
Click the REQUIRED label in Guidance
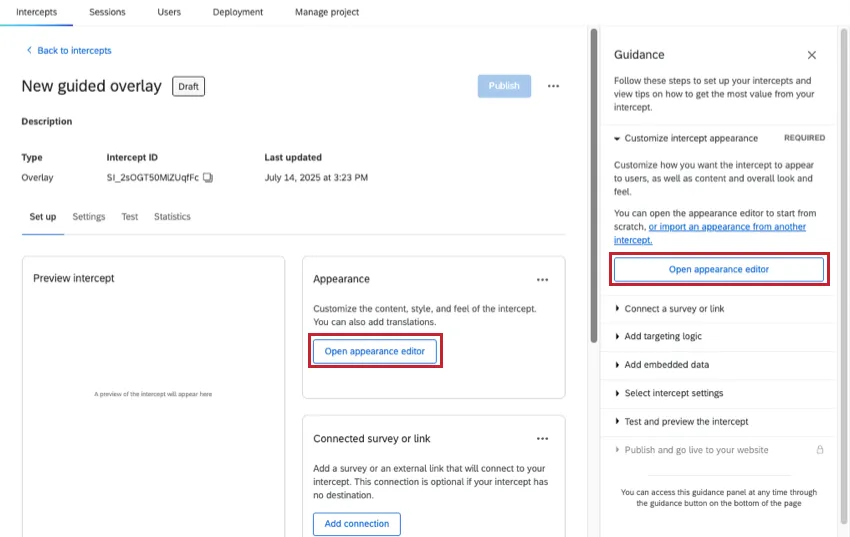tap(804, 138)
